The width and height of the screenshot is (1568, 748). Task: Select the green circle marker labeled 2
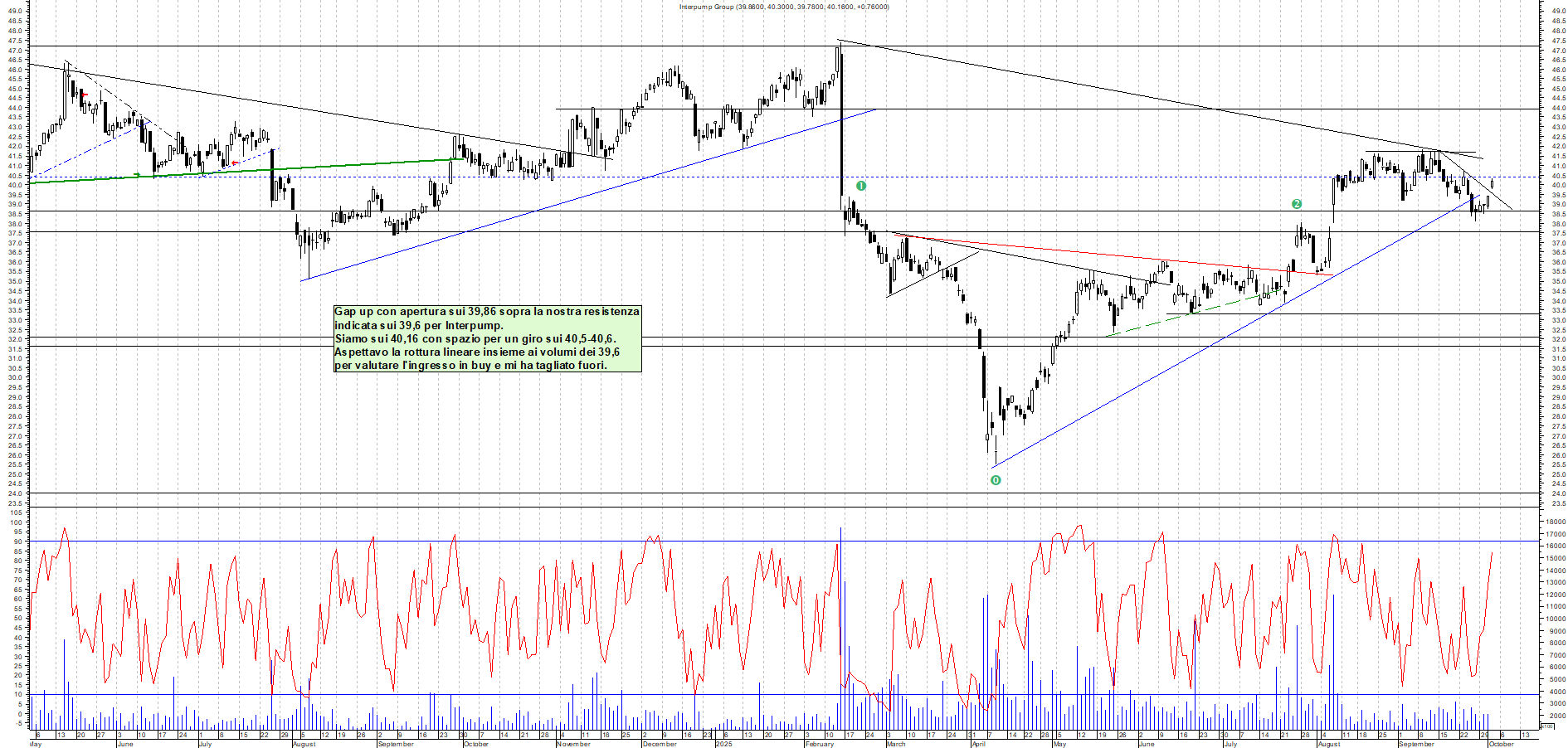[x=1297, y=204]
